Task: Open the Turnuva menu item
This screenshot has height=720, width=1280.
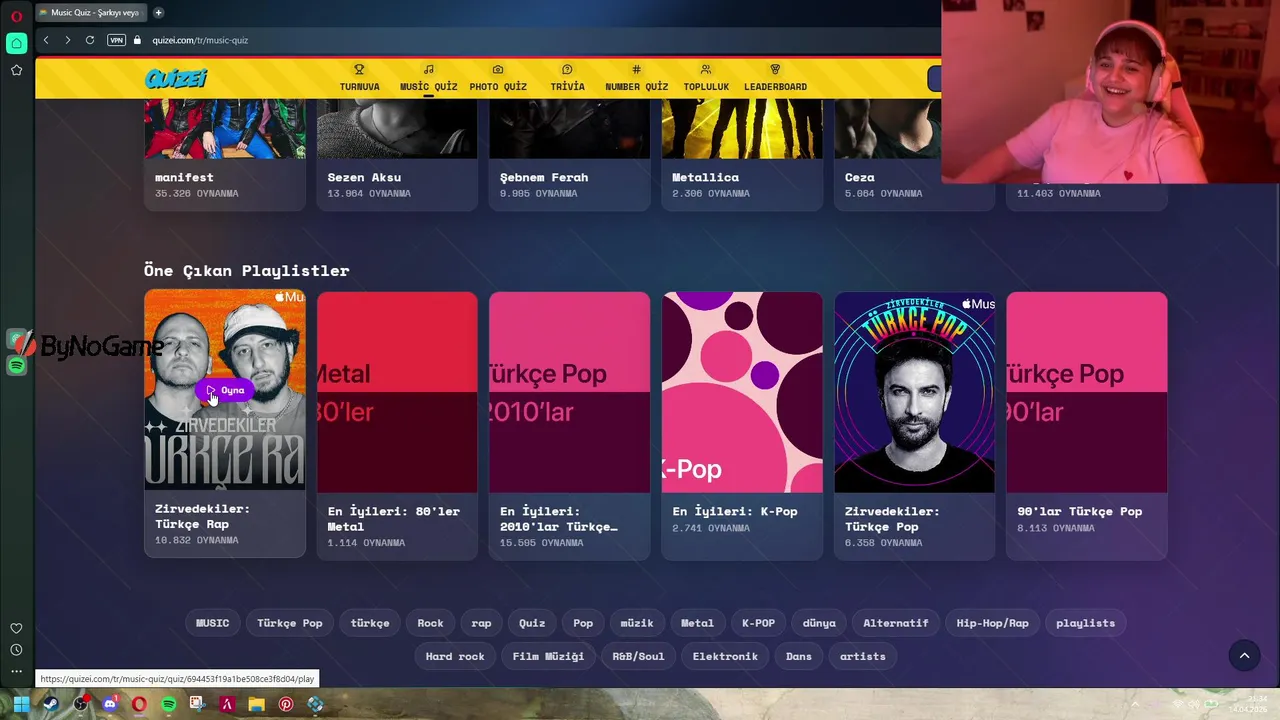Action: [x=359, y=78]
